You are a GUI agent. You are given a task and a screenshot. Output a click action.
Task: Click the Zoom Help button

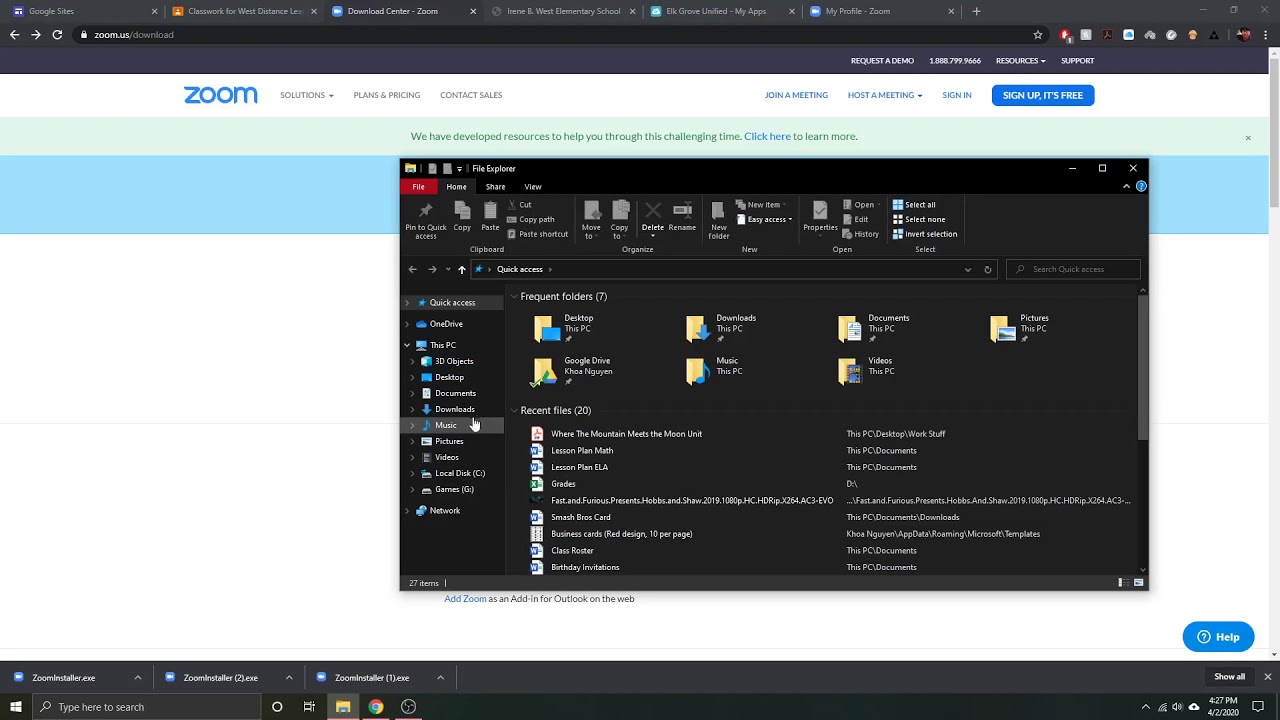tap(1218, 637)
